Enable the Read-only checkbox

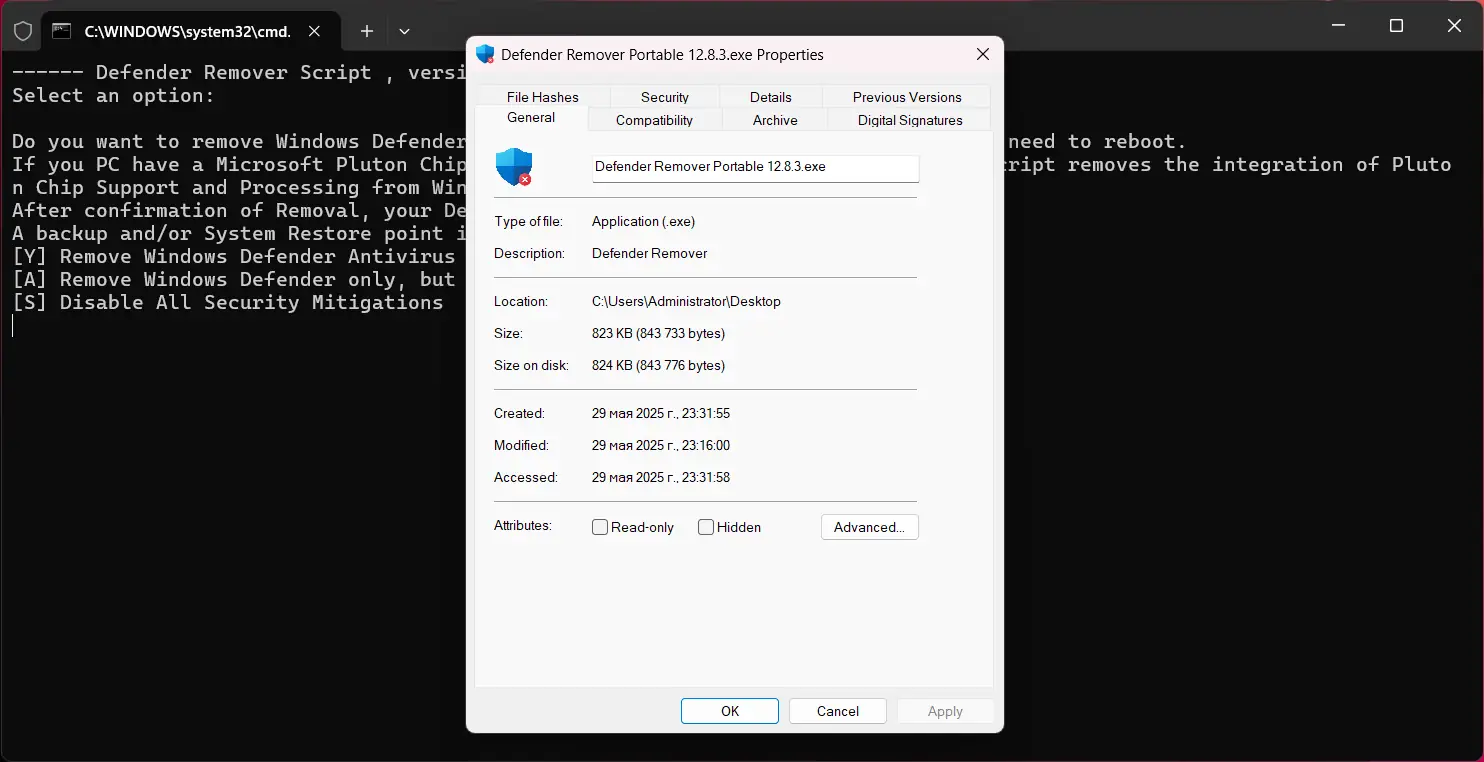coord(600,527)
